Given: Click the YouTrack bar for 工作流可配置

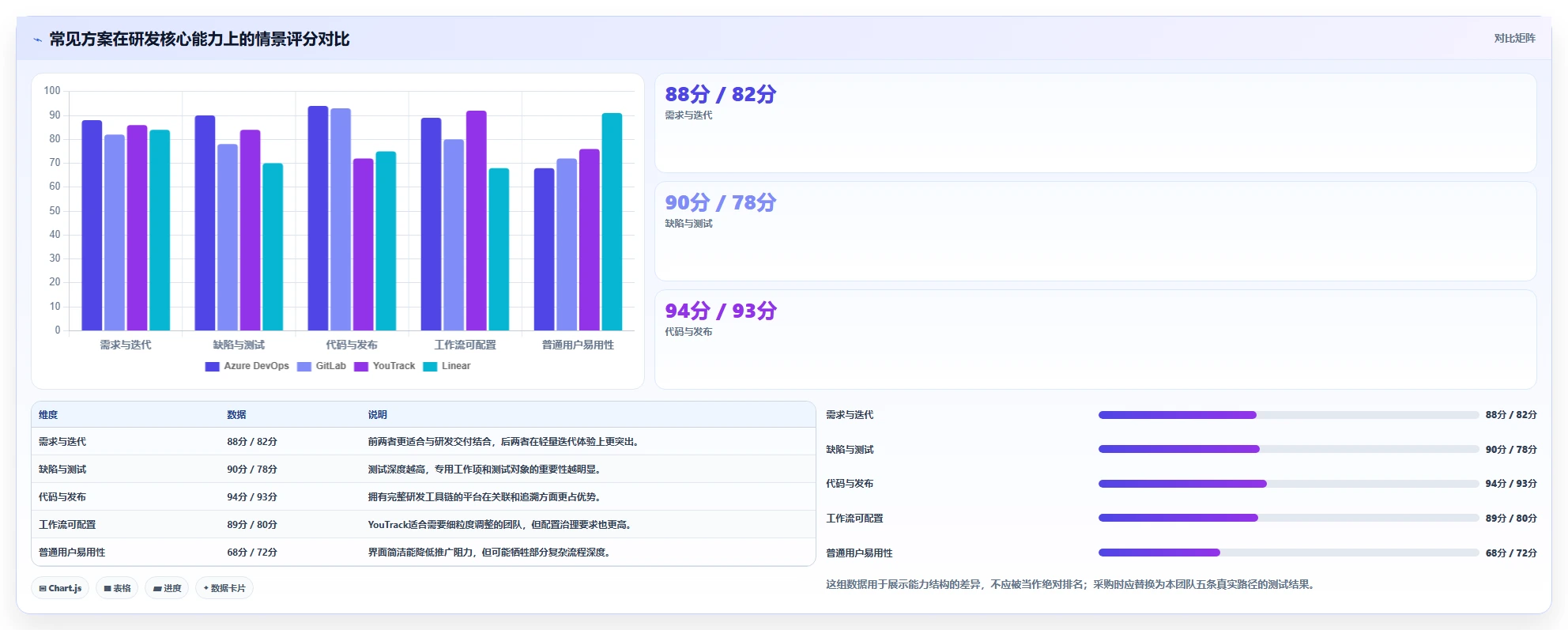Looking at the screenshot, I should click(477, 221).
